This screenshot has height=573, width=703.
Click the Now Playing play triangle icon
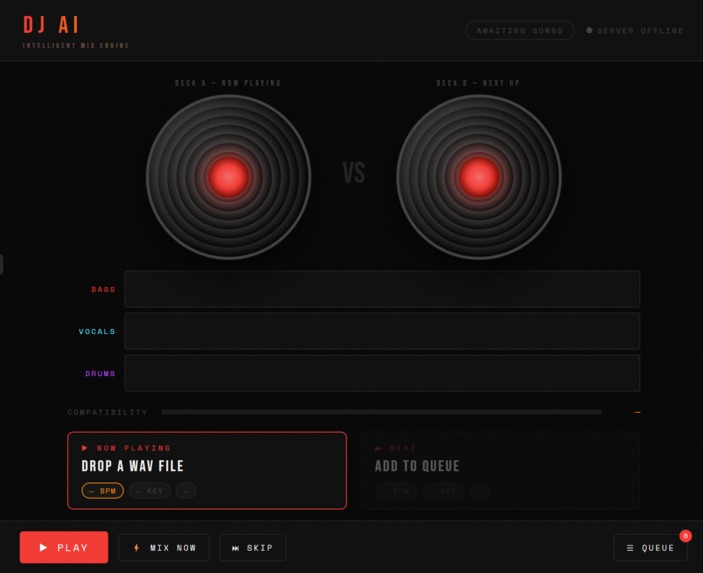click(84, 448)
